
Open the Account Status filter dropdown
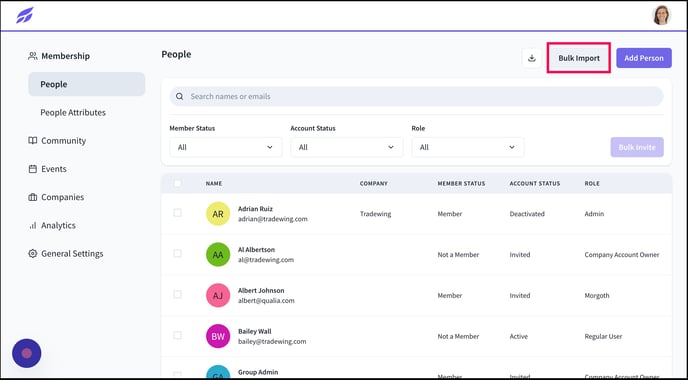[347, 147]
